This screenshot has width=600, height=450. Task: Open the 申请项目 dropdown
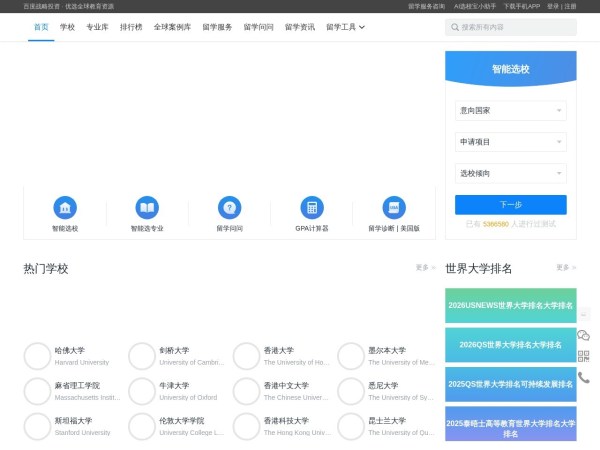510,142
